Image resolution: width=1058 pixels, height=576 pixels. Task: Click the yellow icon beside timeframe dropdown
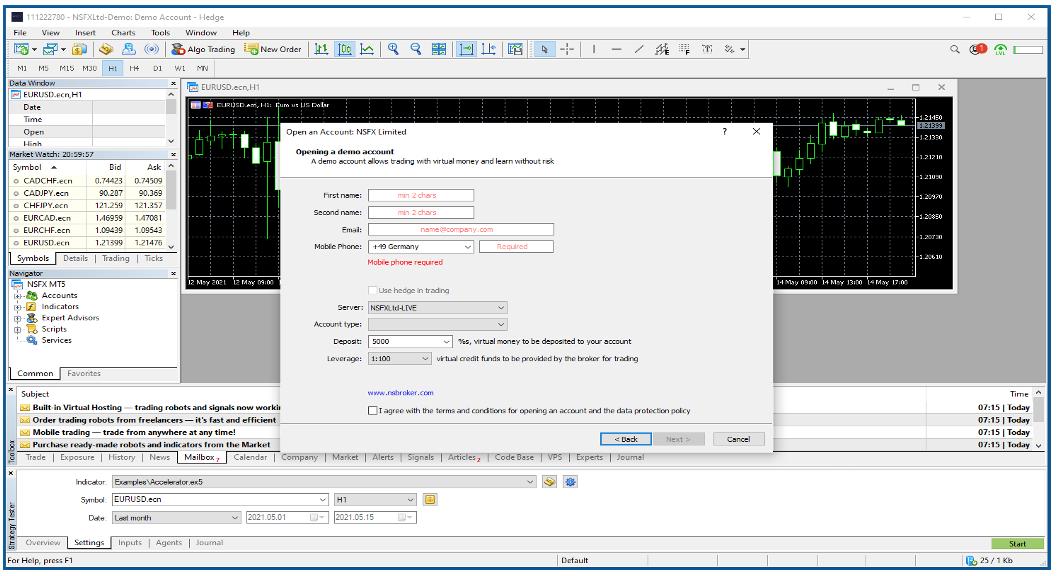click(x=430, y=500)
